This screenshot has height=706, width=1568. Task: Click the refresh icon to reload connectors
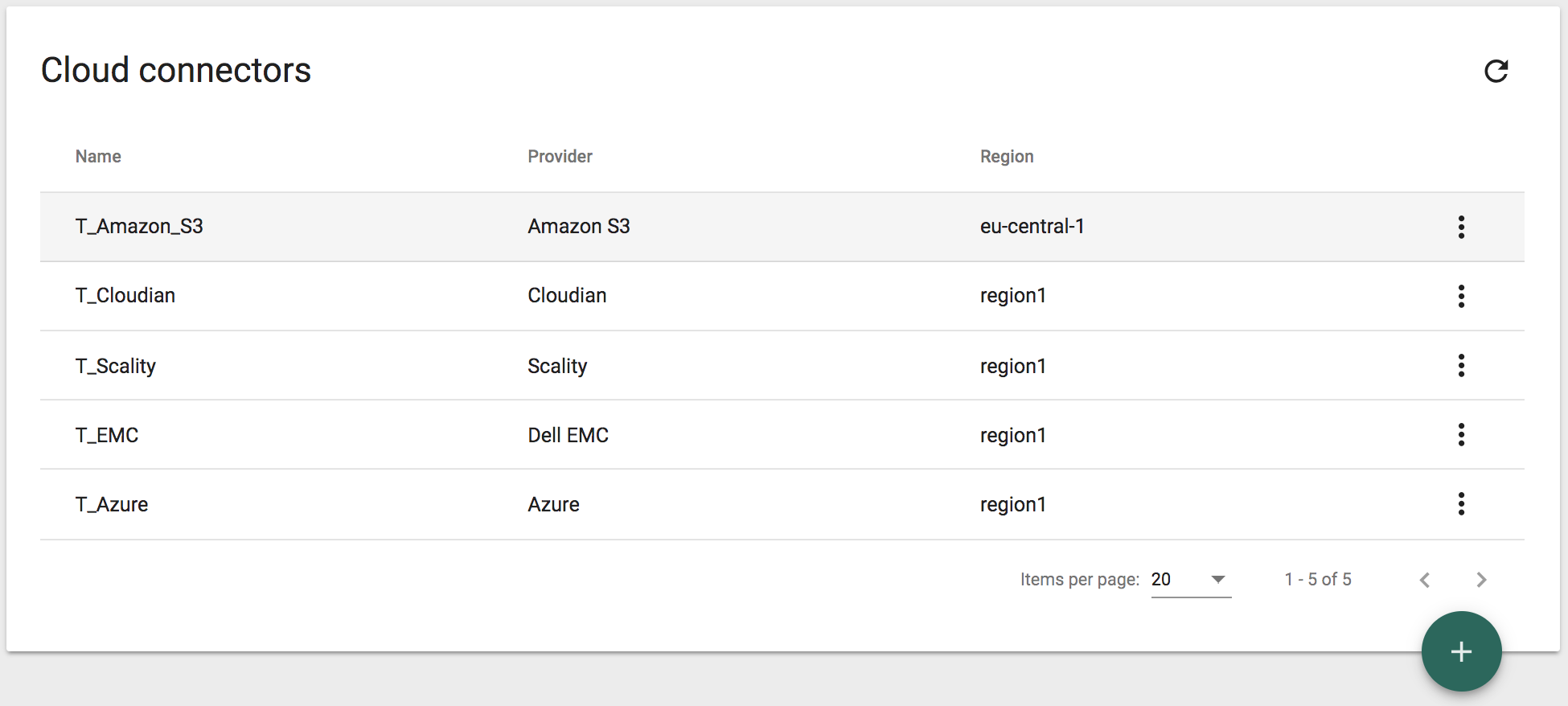point(1496,71)
